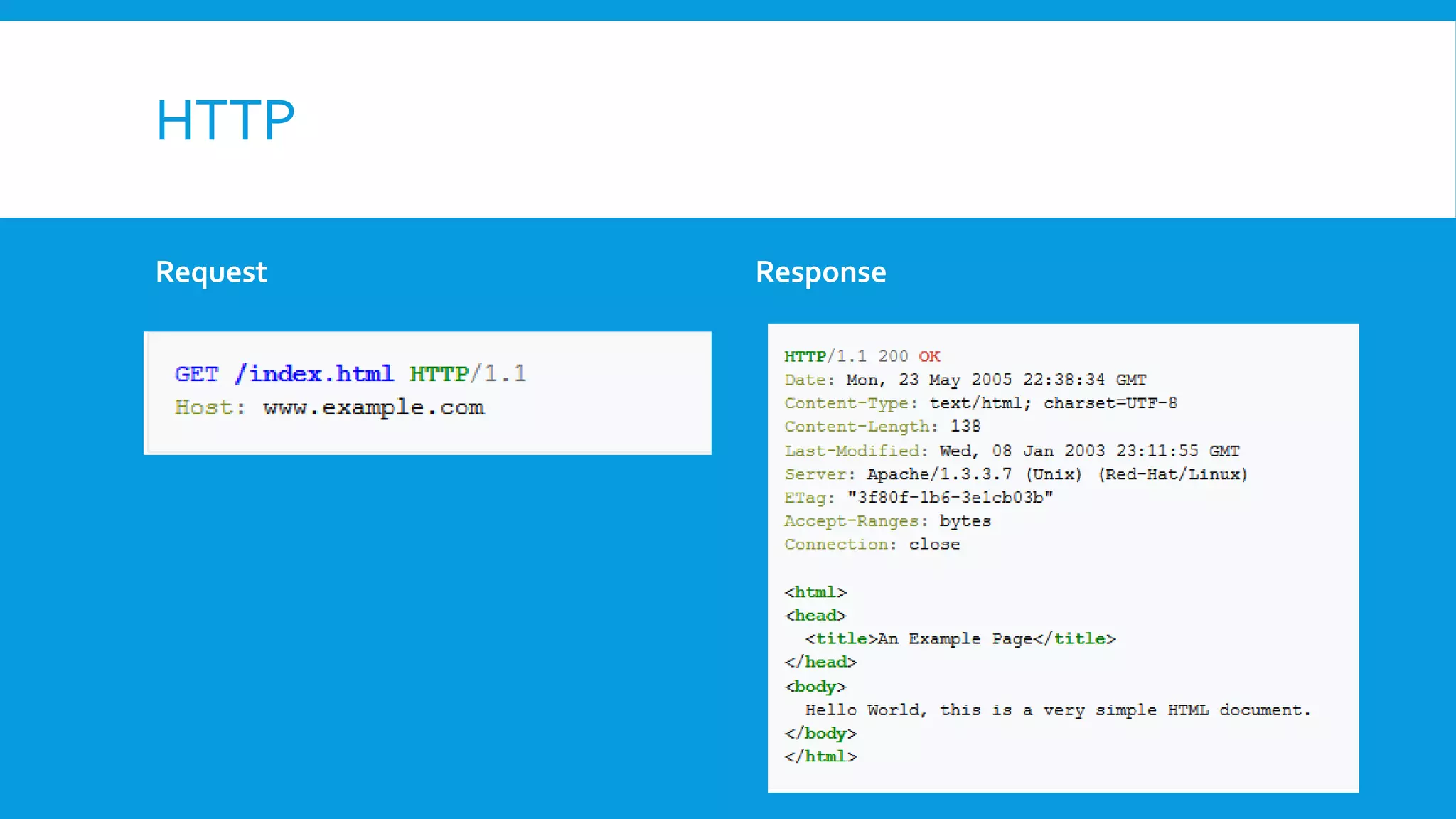This screenshot has width=1456, height=819.
Task: Click the closing </html> tag
Action: pos(820,757)
